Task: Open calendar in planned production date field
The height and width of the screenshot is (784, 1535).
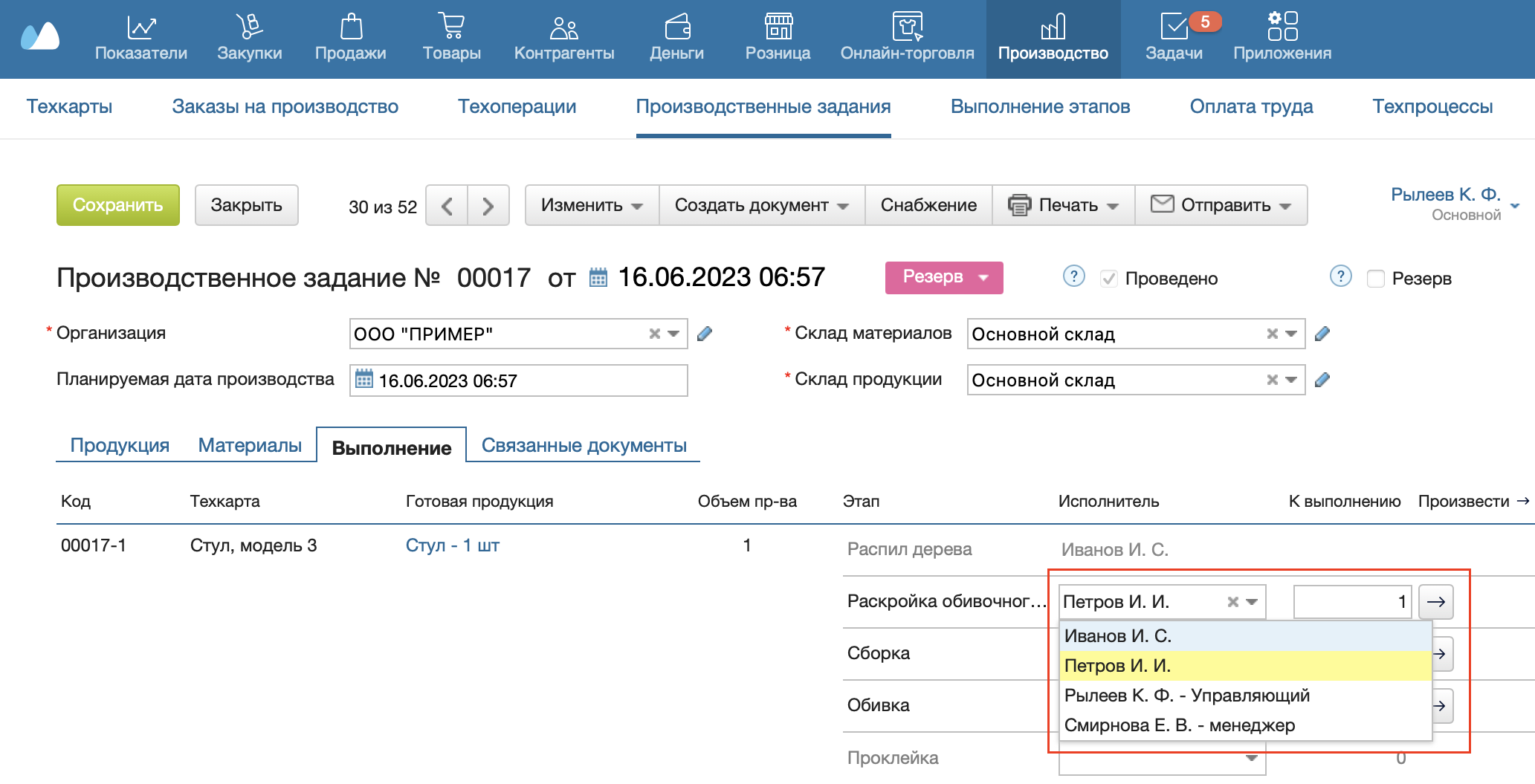Action: tap(363, 379)
